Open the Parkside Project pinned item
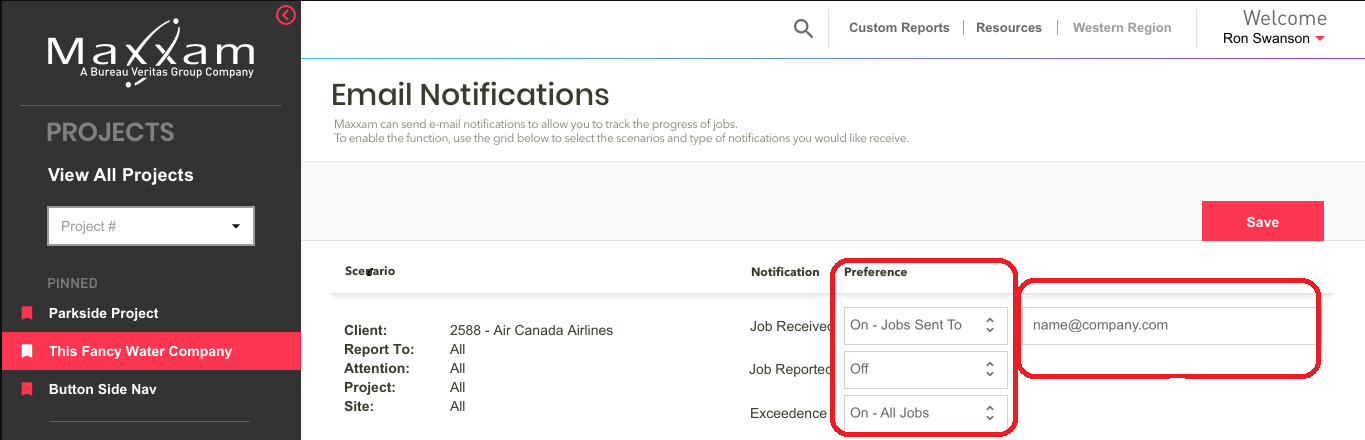Viewport: 1365px width, 440px height. [x=104, y=314]
